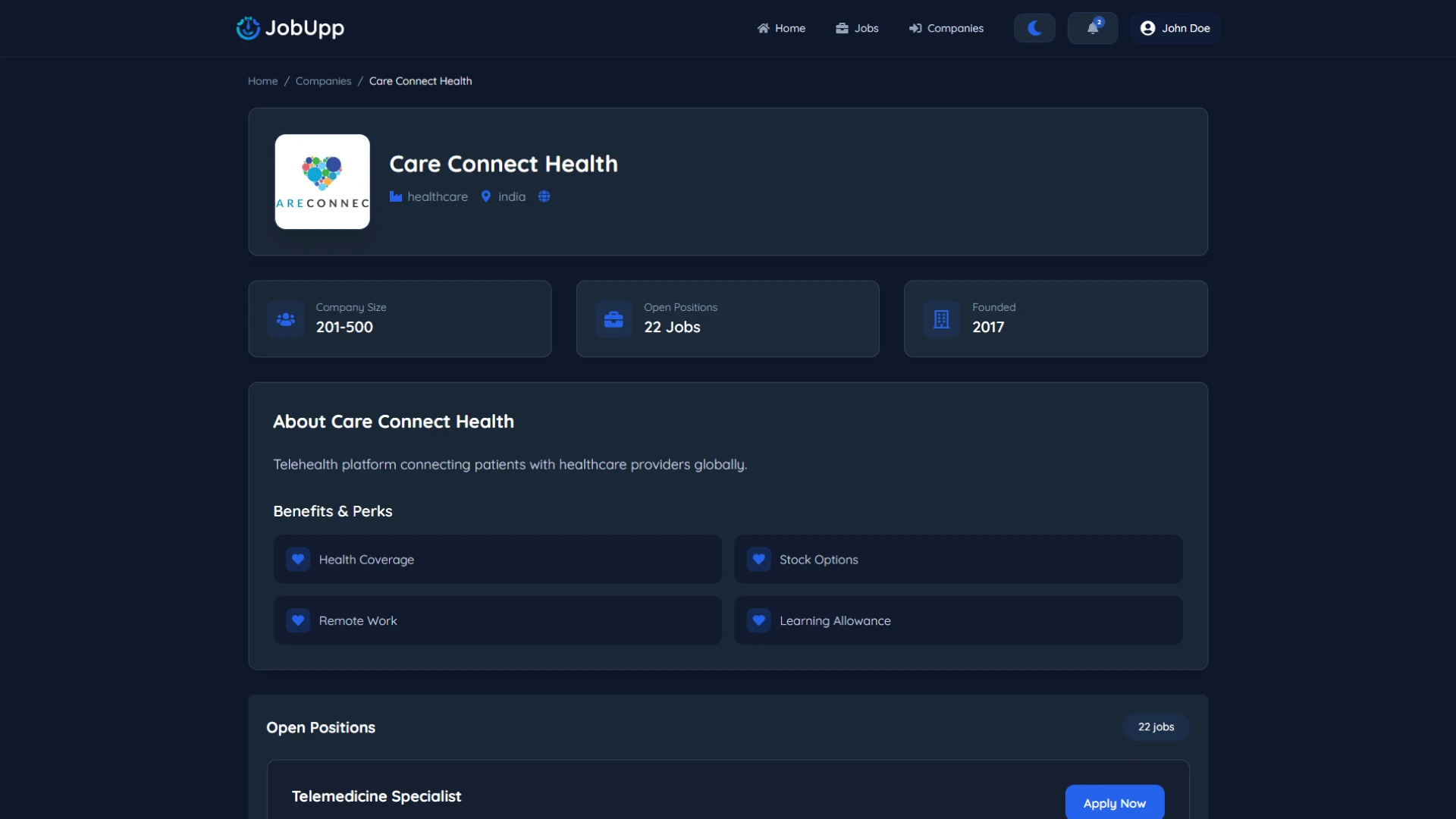Click the 201-500 company size value

[x=344, y=327]
